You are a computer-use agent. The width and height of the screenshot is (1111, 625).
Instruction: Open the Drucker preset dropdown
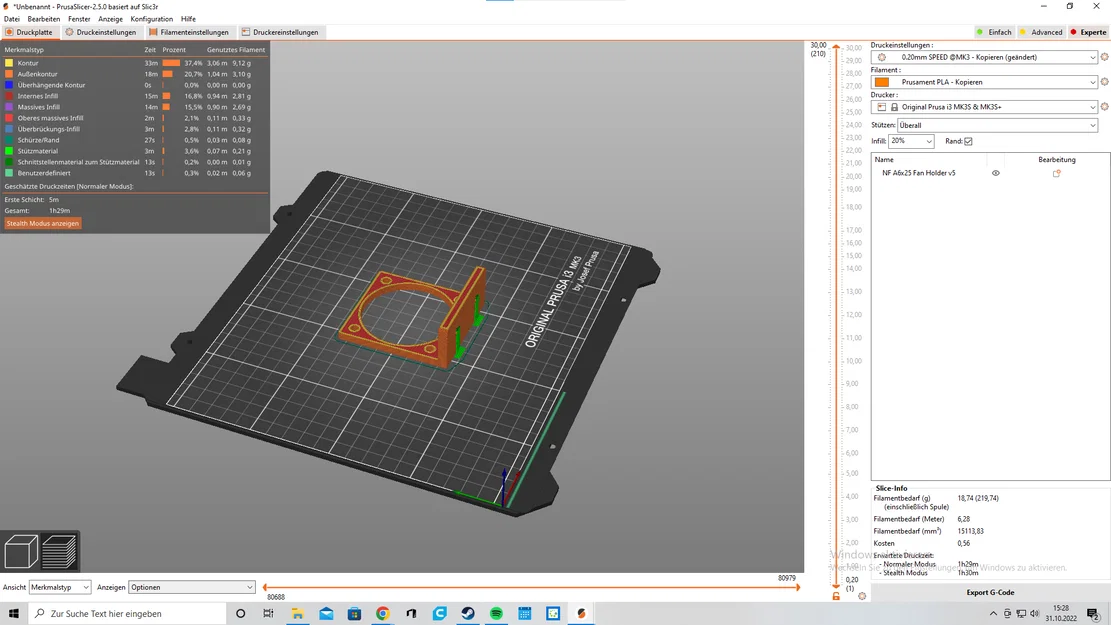click(984, 107)
